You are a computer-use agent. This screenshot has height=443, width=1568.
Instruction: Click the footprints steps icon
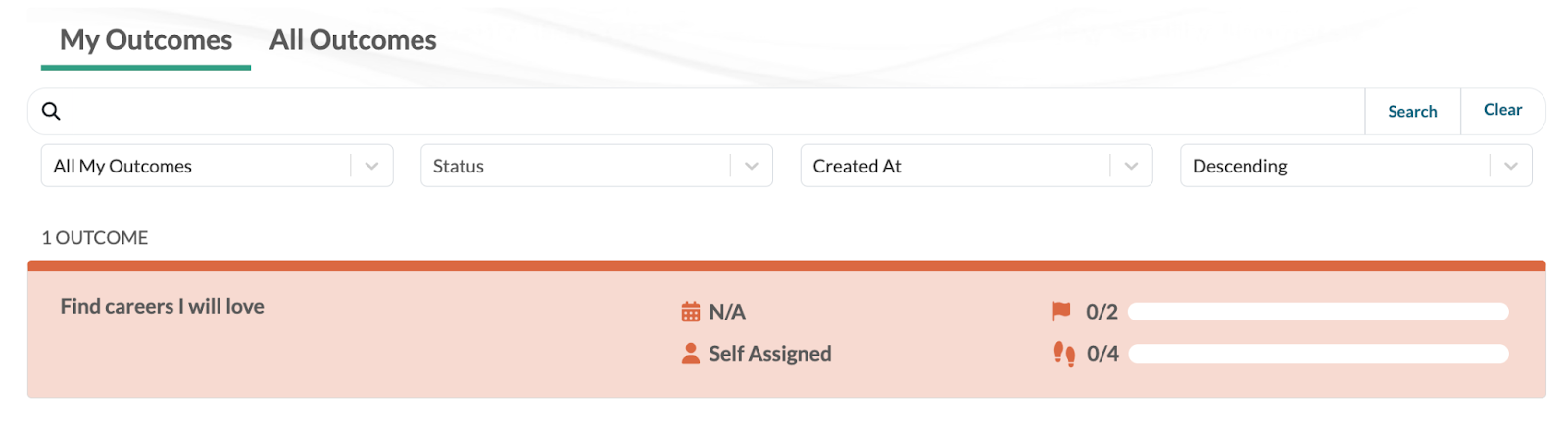(1063, 353)
